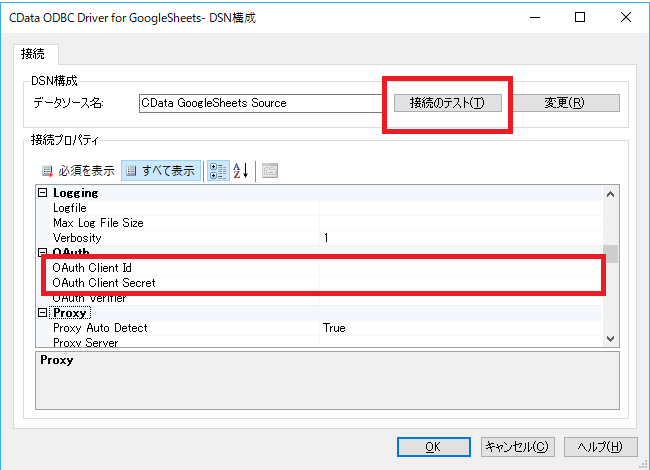Click the property grid scroll up arrow

(x=610, y=194)
